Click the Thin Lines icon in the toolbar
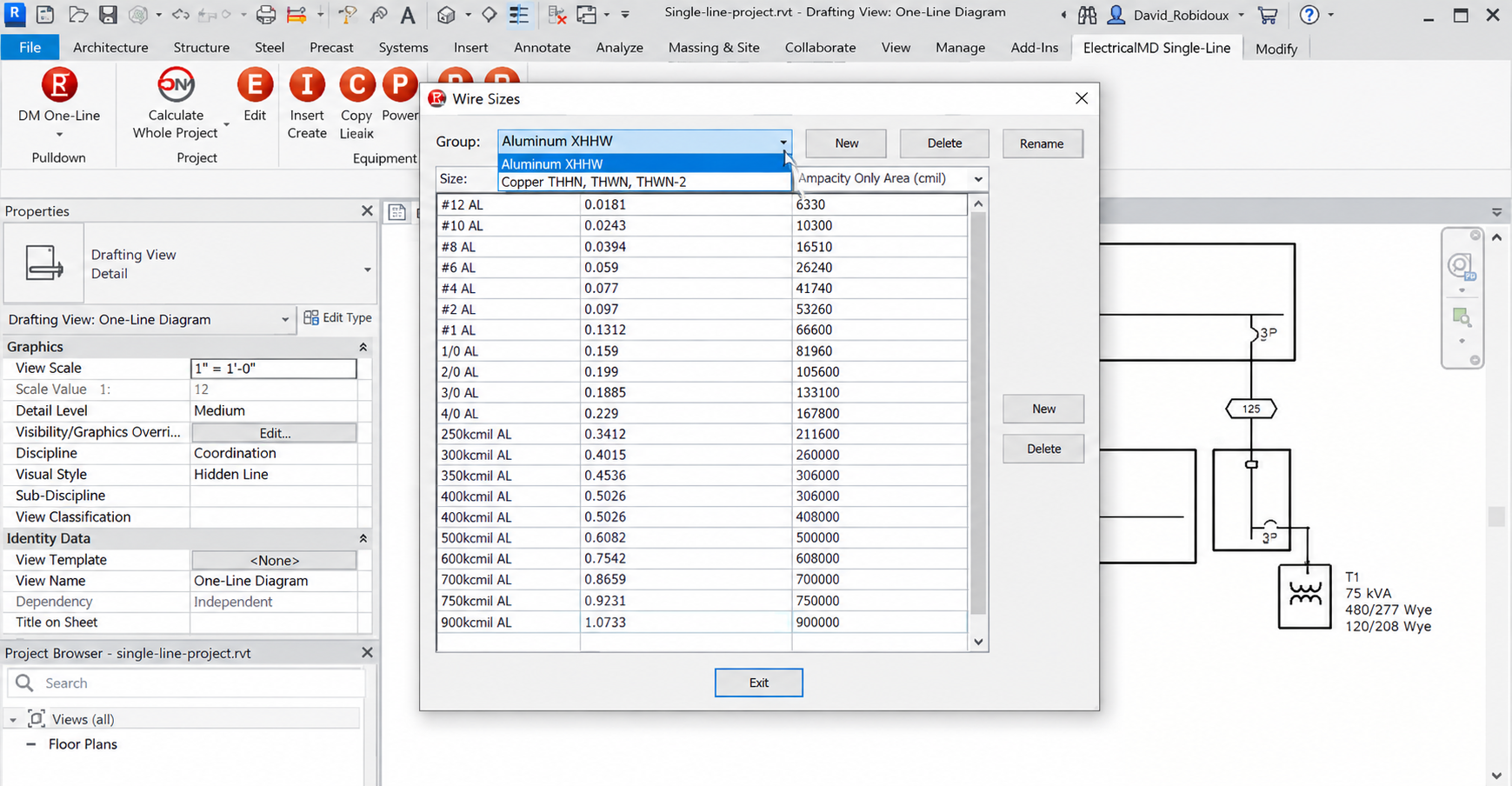 tap(519, 15)
